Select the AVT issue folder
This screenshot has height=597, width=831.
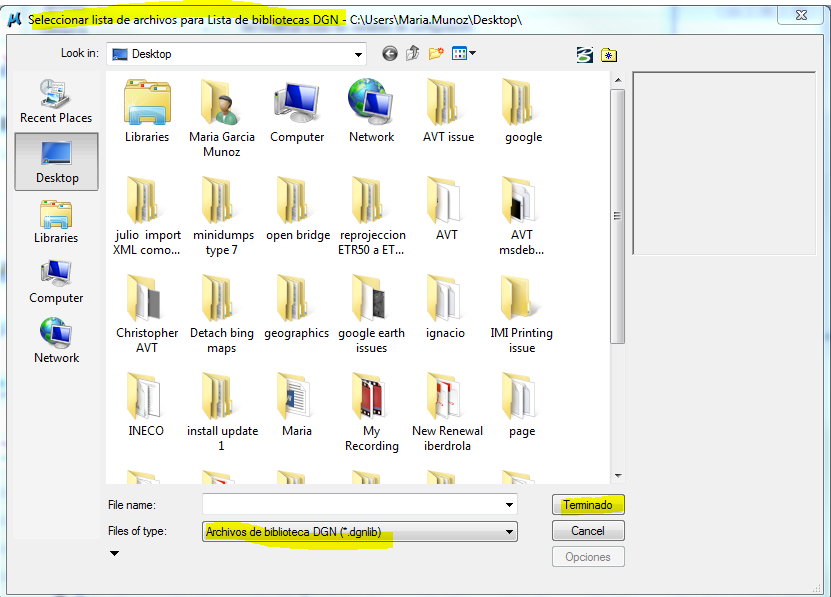click(448, 111)
